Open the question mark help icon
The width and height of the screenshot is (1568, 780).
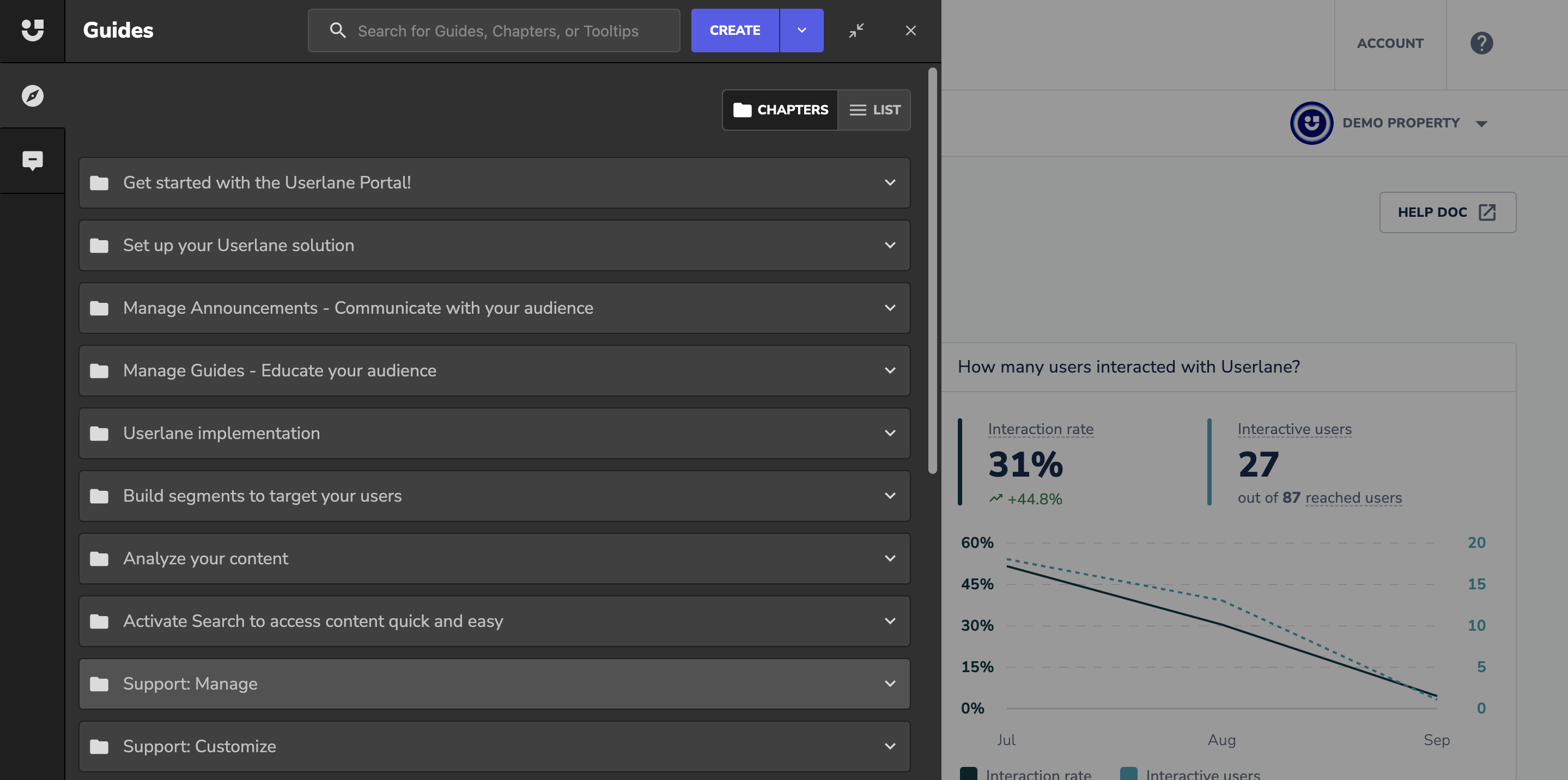pyautogui.click(x=1481, y=43)
